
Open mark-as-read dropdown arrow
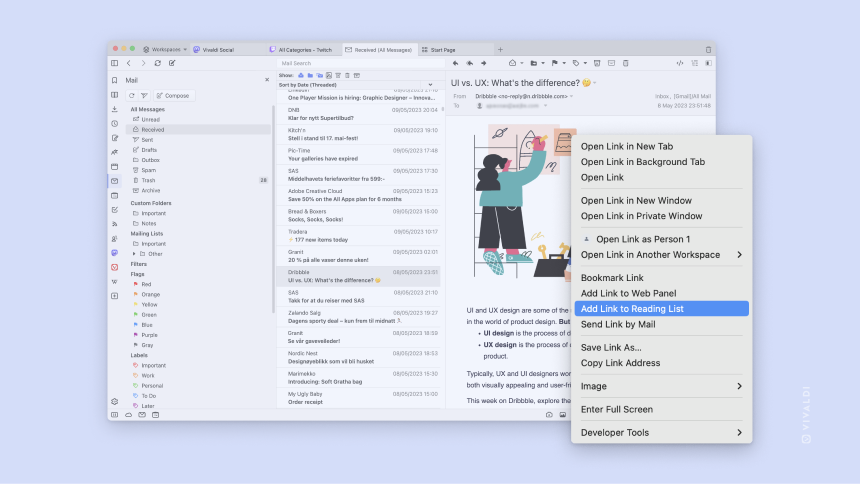click(522, 63)
